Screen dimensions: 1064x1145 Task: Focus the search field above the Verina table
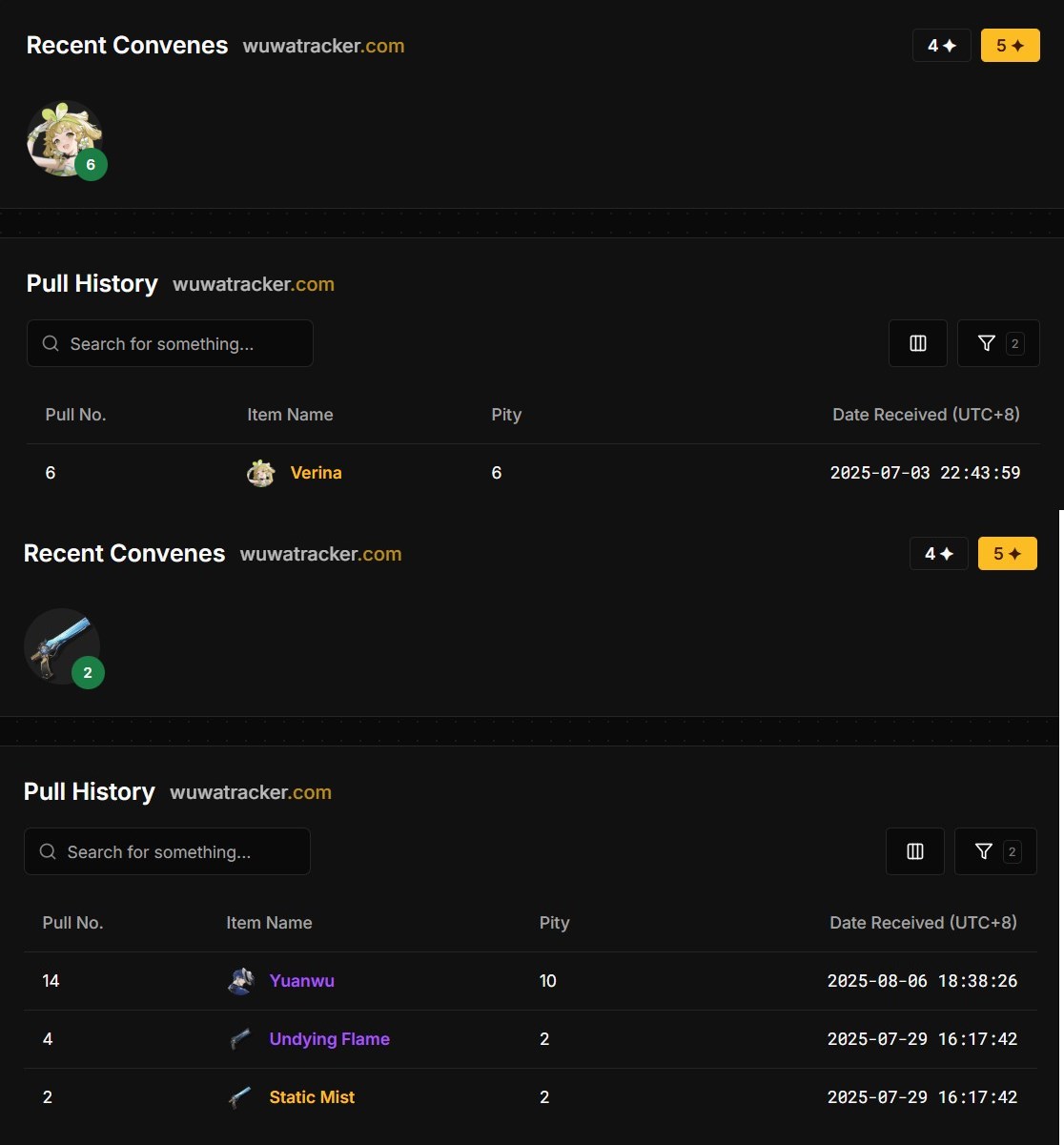click(x=170, y=344)
